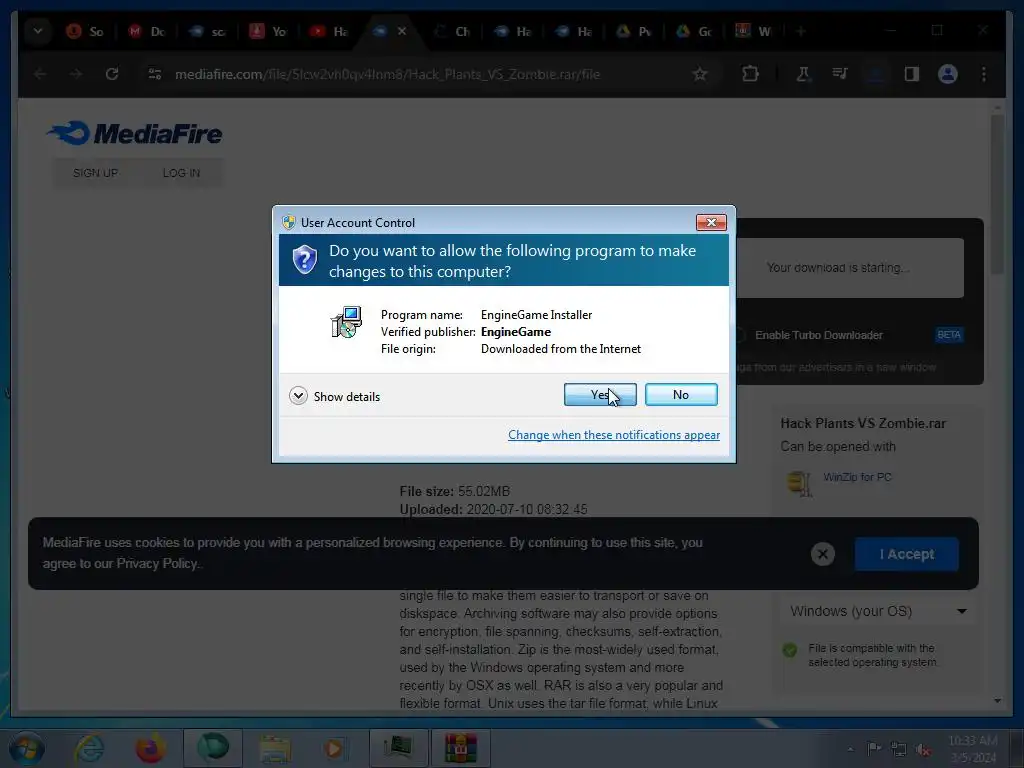
Task: Switch to the YouTube 'Ha' tab
Action: tap(330, 31)
